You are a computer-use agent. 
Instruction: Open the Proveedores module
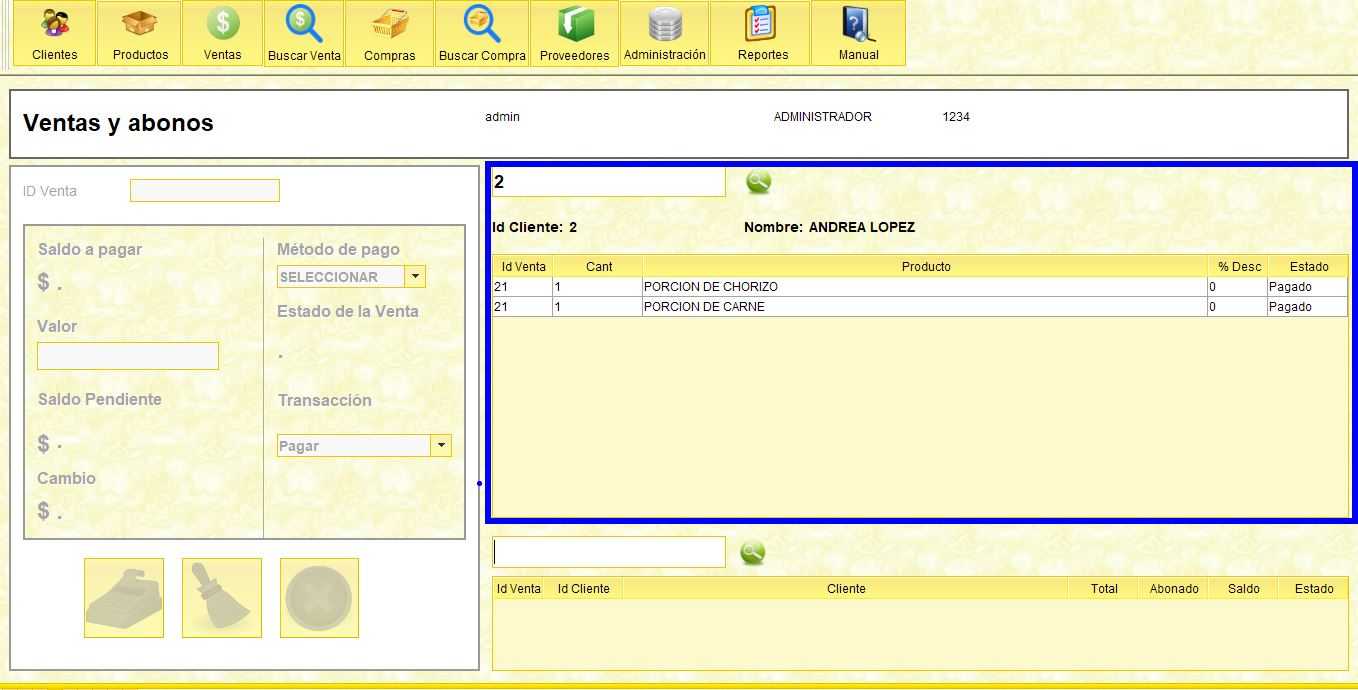tap(574, 33)
